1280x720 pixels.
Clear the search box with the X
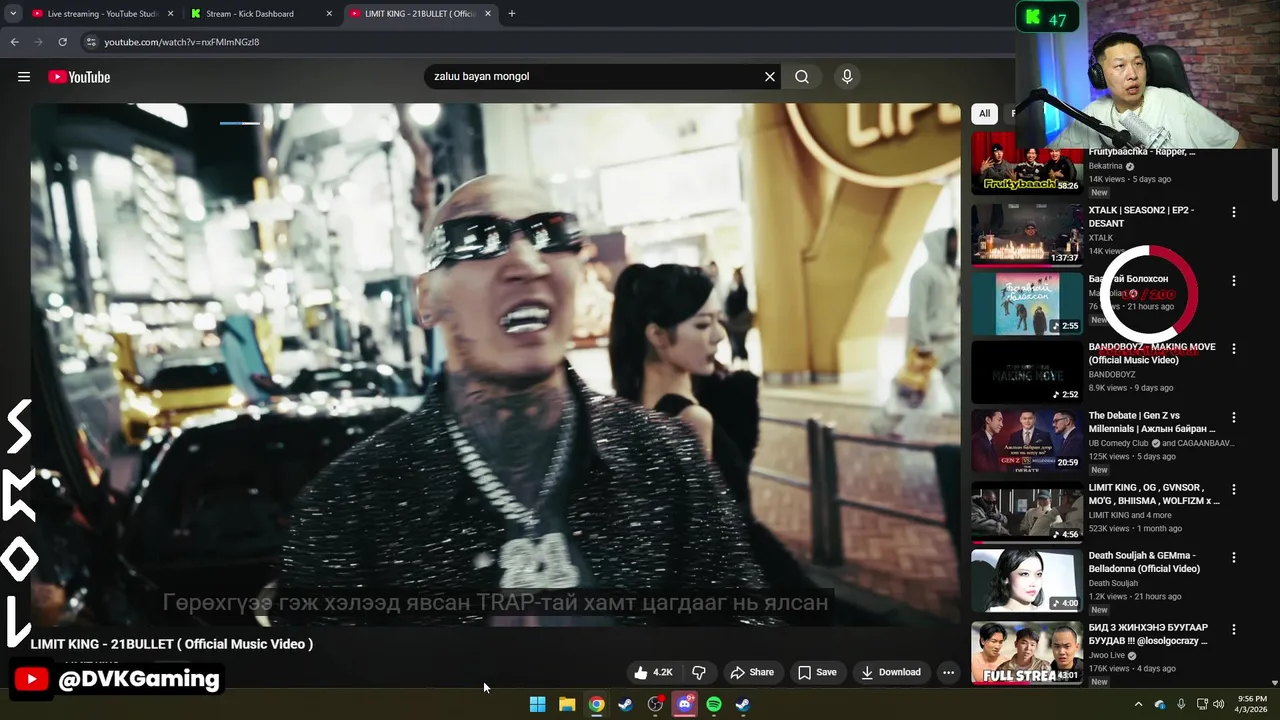pyautogui.click(x=770, y=77)
